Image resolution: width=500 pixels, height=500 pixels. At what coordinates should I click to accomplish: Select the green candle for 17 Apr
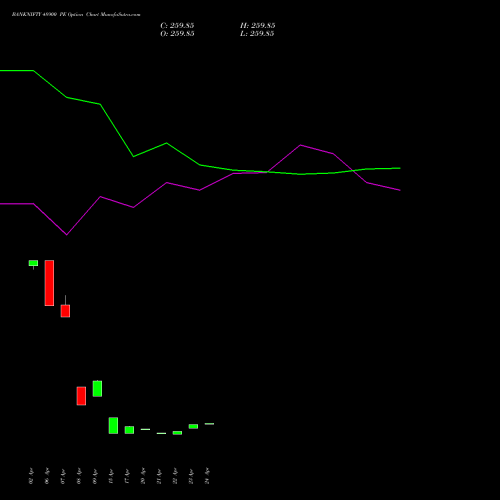129,430
